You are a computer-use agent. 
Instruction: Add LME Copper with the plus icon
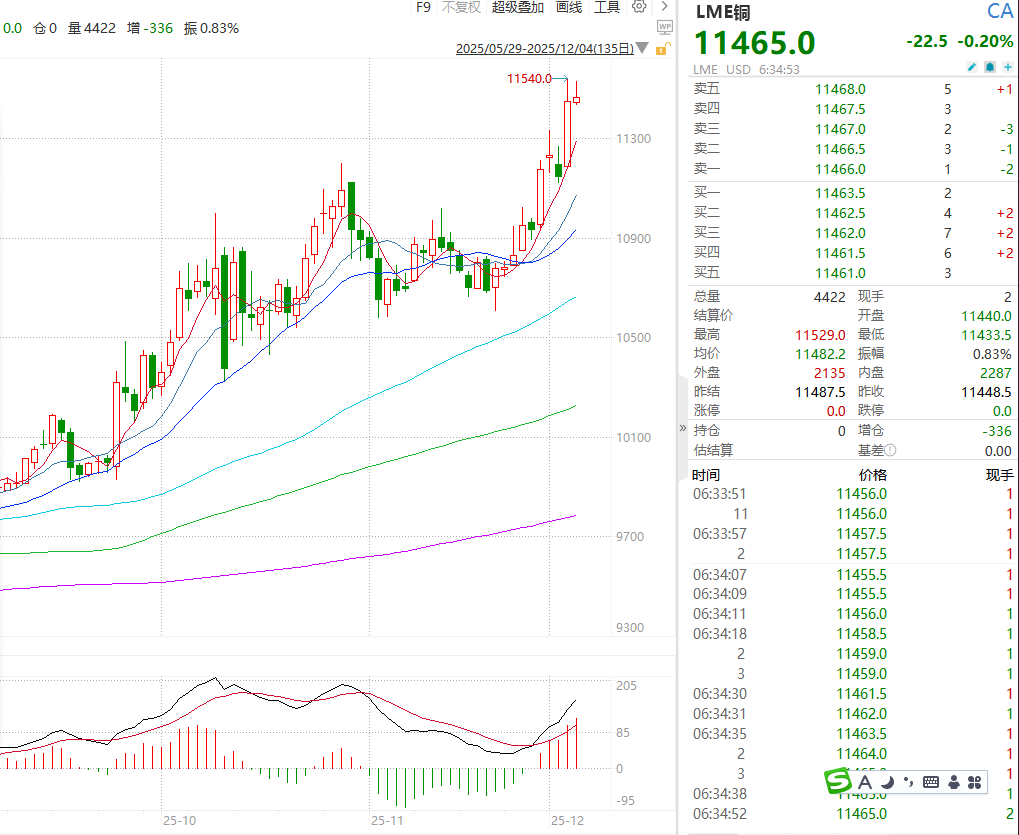click(x=1008, y=68)
